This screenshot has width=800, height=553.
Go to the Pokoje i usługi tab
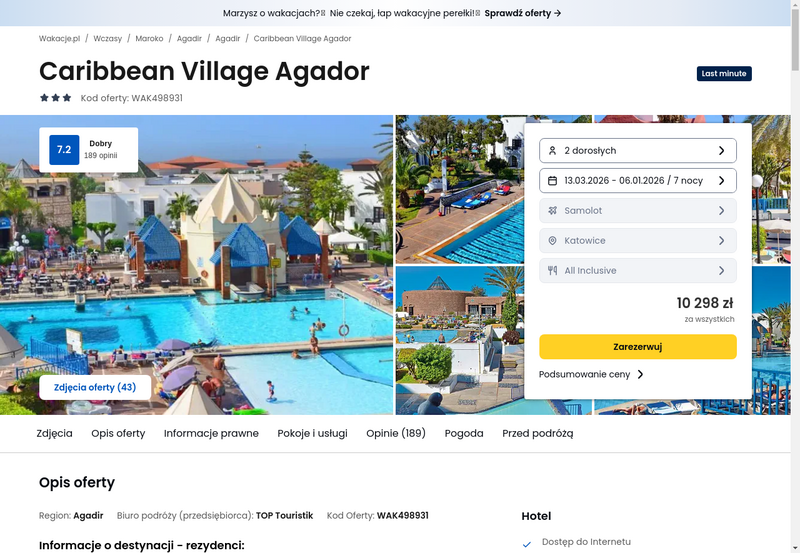point(312,433)
